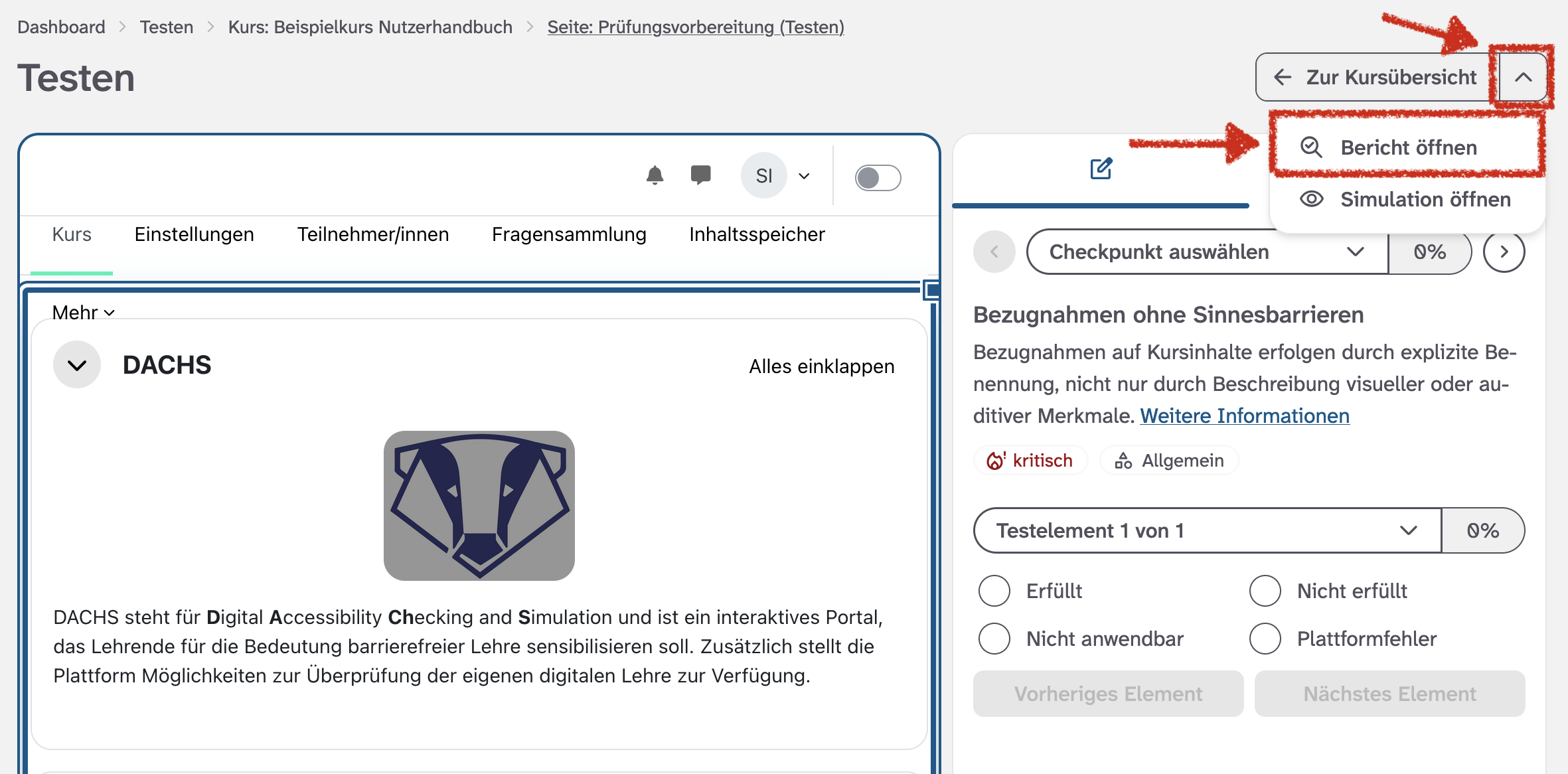This screenshot has height=774, width=1568.
Task: Select the Plattformfehler radio button
Action: (1265, 639)
